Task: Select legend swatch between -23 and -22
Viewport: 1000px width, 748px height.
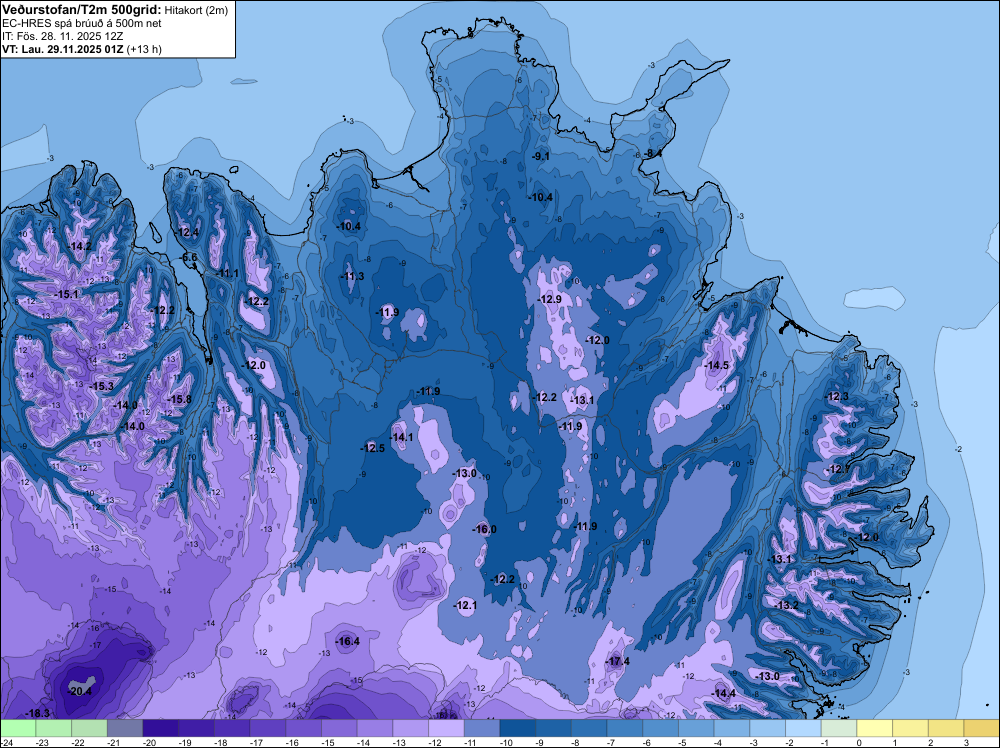Action: [x=53, y=728]
